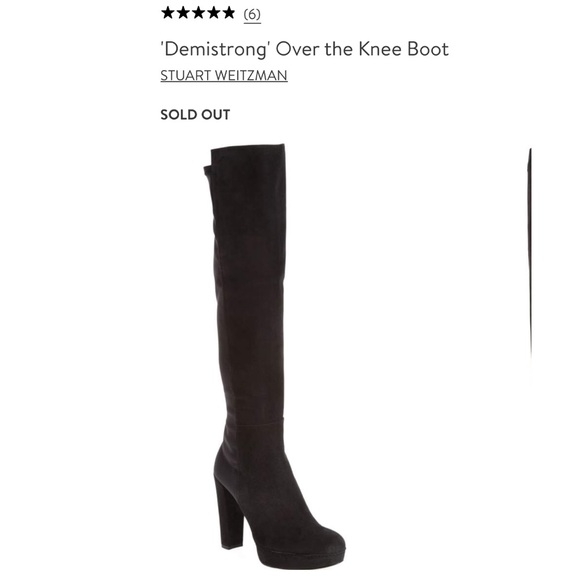580x580 pixels.
Task: Click the 'Demistrong' Over the Knee Boot title
Action: pos(305,49)
